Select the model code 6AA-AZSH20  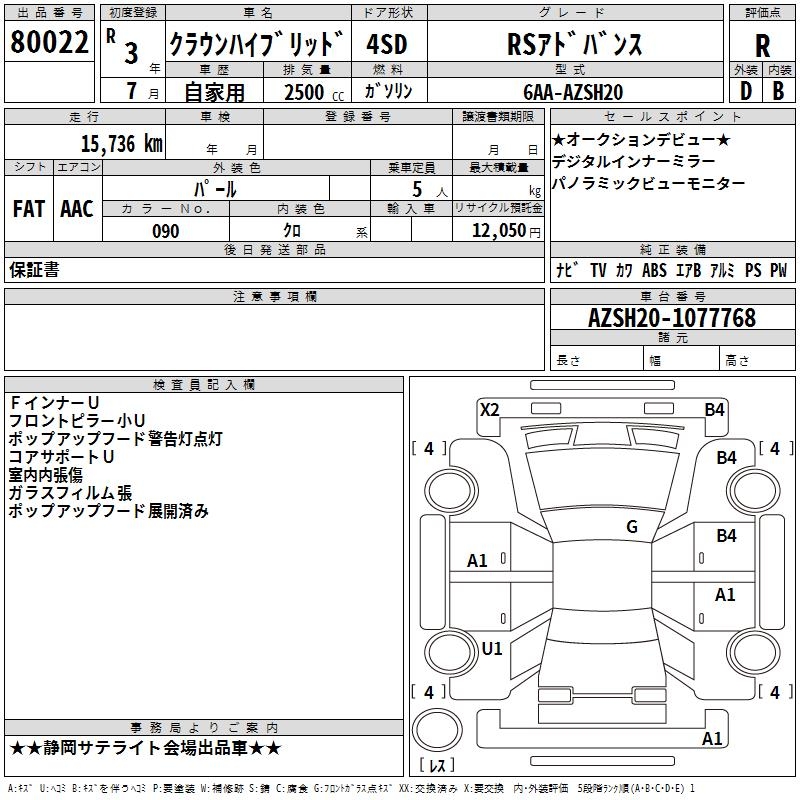coord(573,92)
